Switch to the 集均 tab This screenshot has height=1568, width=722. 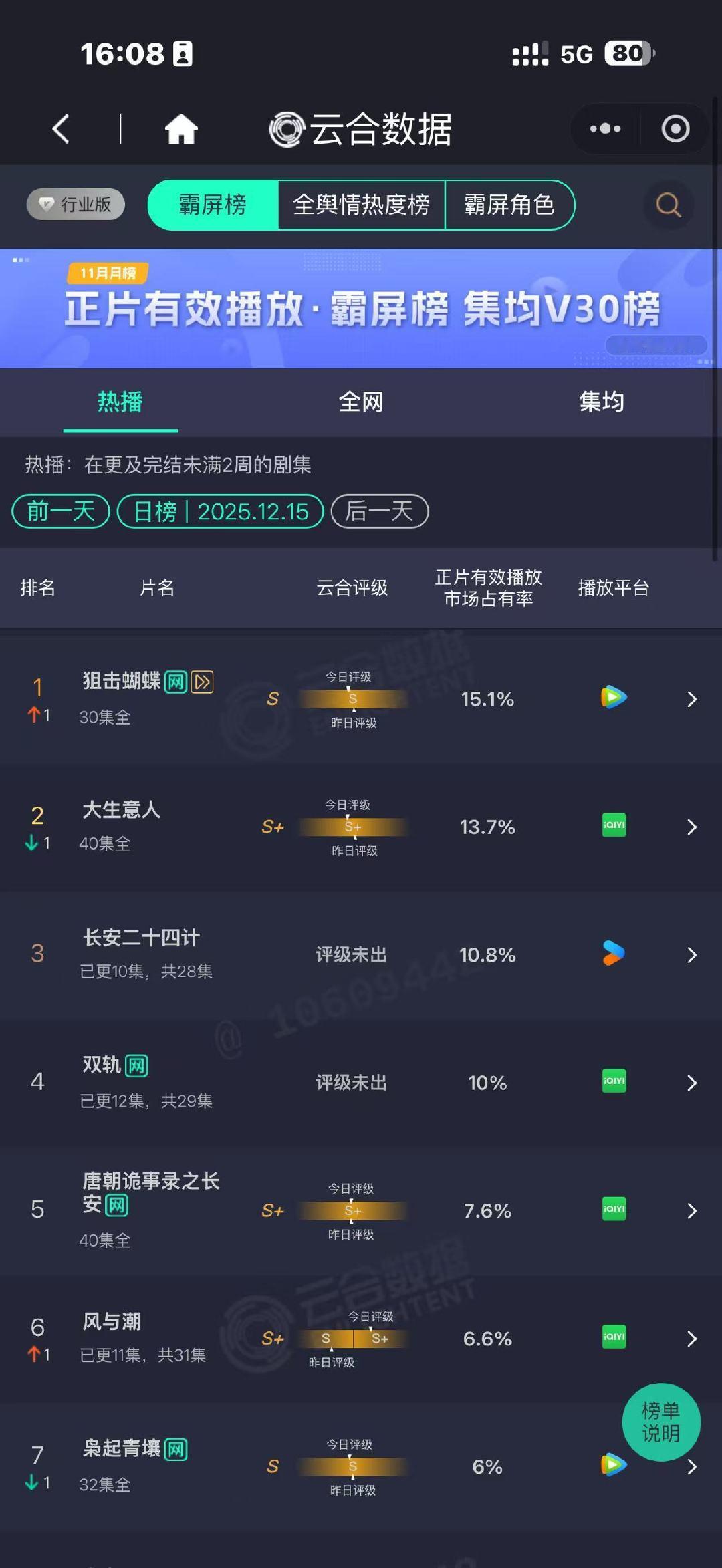[600, 402]
